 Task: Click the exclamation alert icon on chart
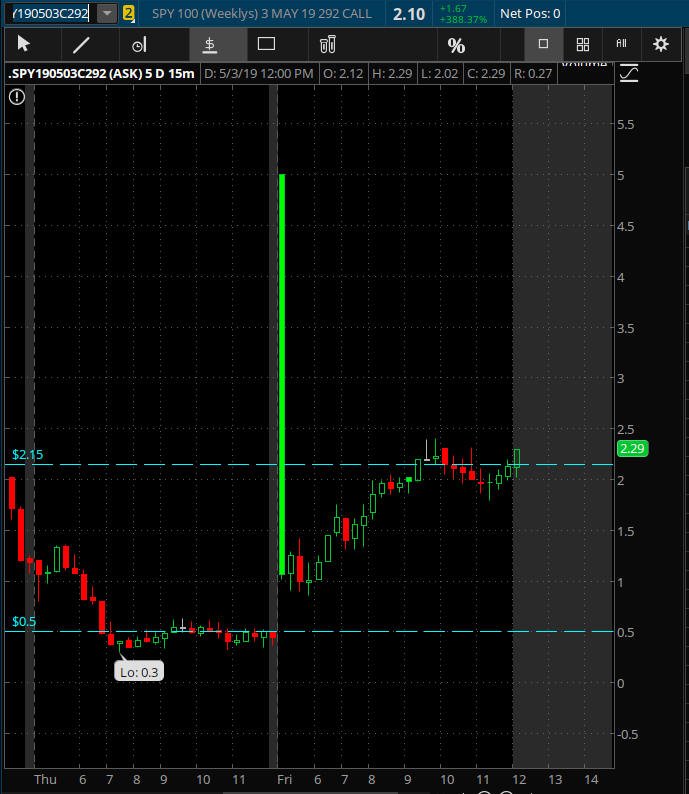pyautogui.click(x=17, y=97)
